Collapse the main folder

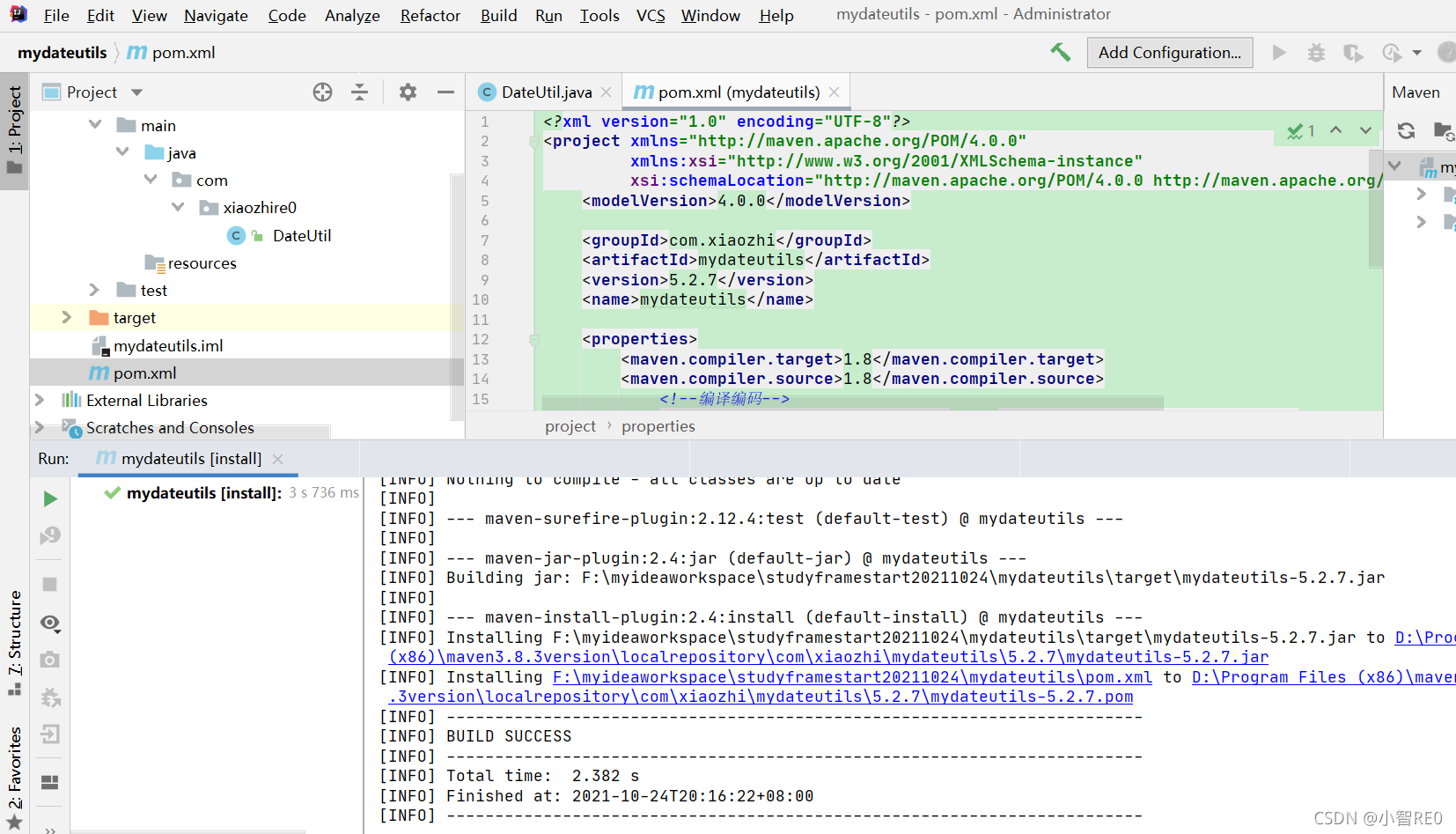[x=95, y=125]
